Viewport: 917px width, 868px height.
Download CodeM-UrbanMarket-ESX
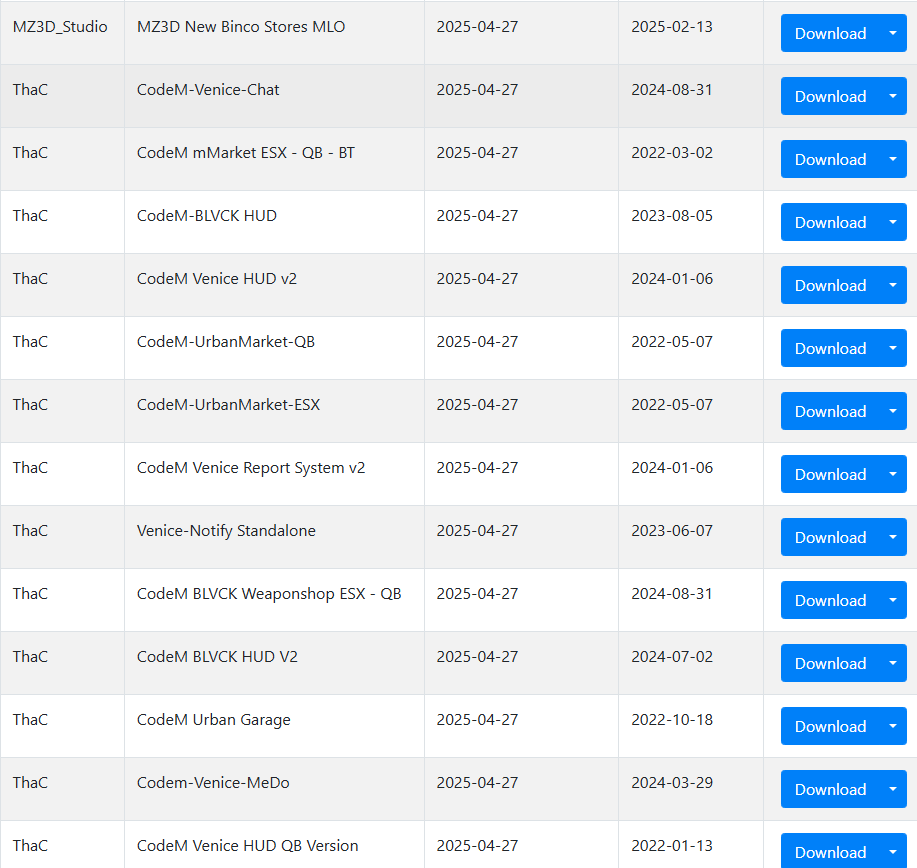830,411
